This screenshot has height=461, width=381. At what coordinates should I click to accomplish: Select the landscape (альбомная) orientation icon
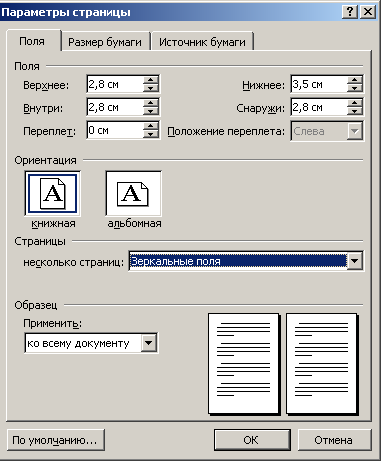click(133, 193)
